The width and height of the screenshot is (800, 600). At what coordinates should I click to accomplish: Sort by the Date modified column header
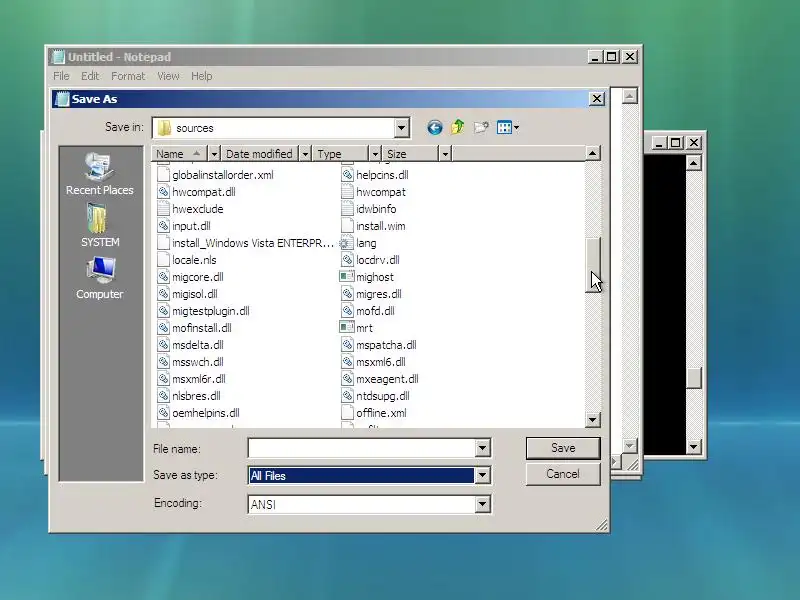tap(260, 154)
